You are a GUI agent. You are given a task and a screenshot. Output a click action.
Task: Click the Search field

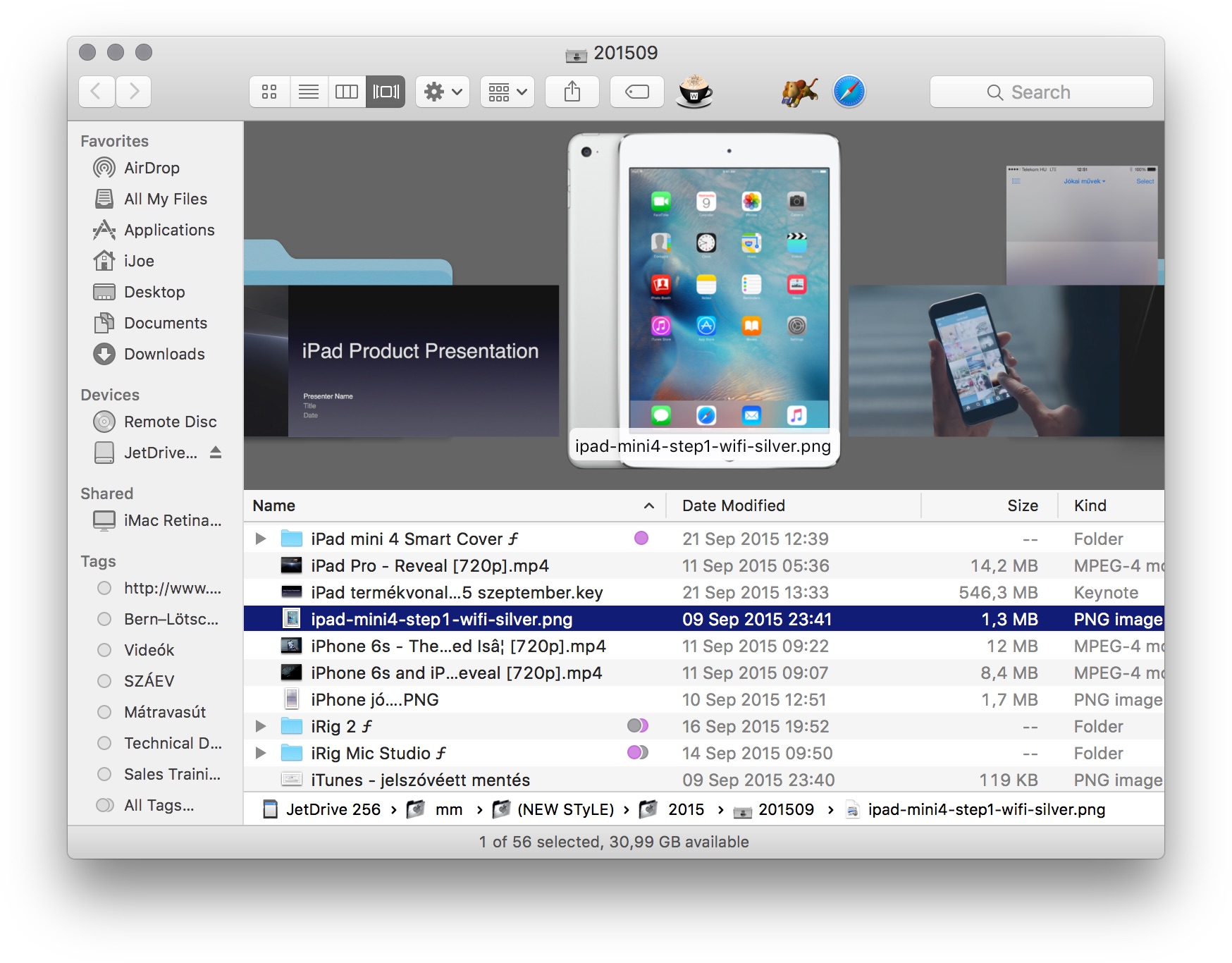[1041, 92]
